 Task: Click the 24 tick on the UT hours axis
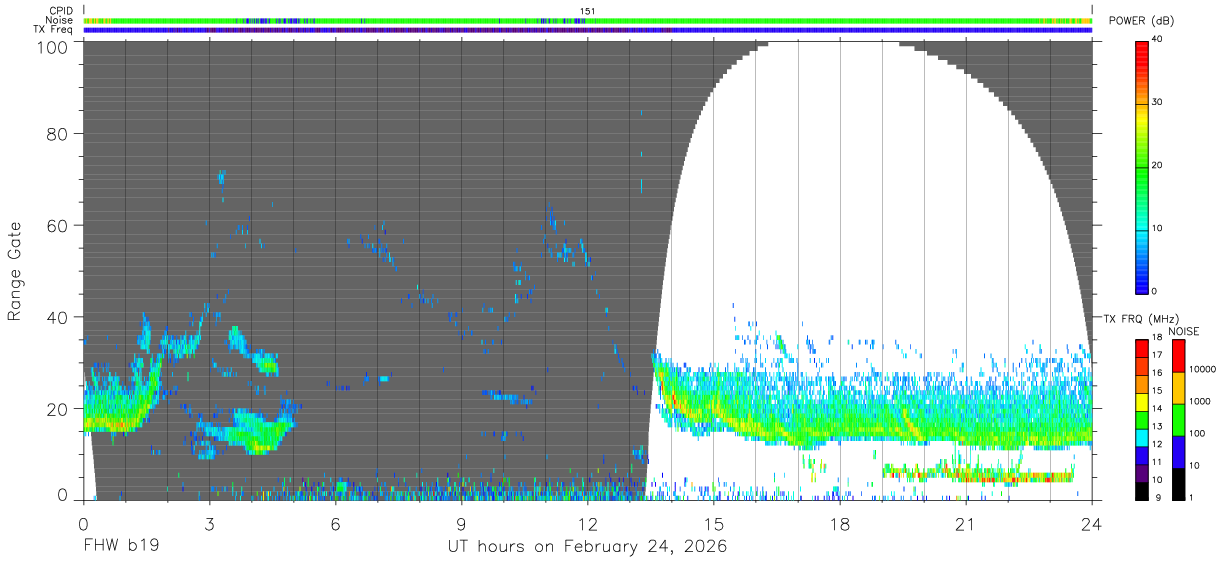point(1092,524)
